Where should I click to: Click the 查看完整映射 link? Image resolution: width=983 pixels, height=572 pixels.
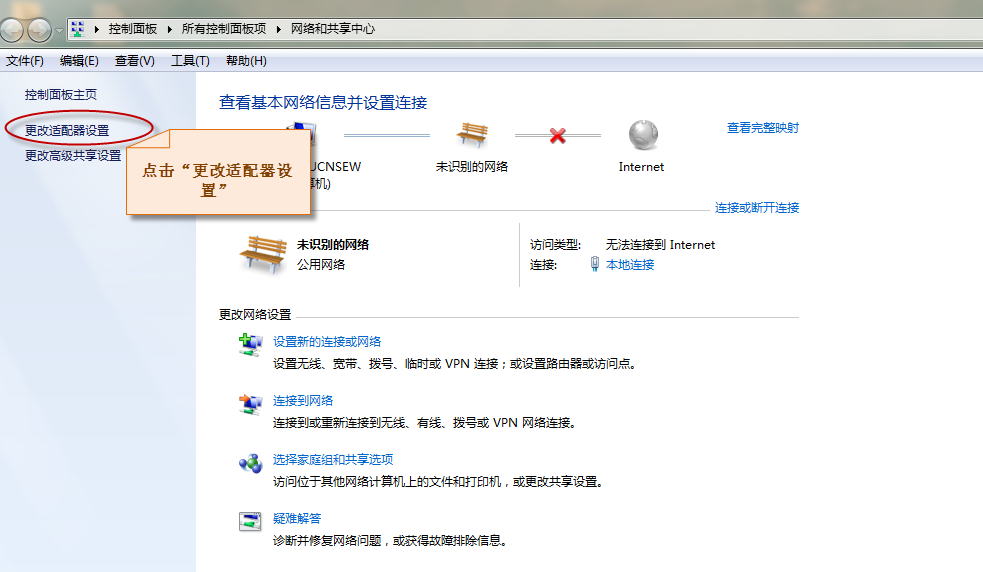pos(762,128)
